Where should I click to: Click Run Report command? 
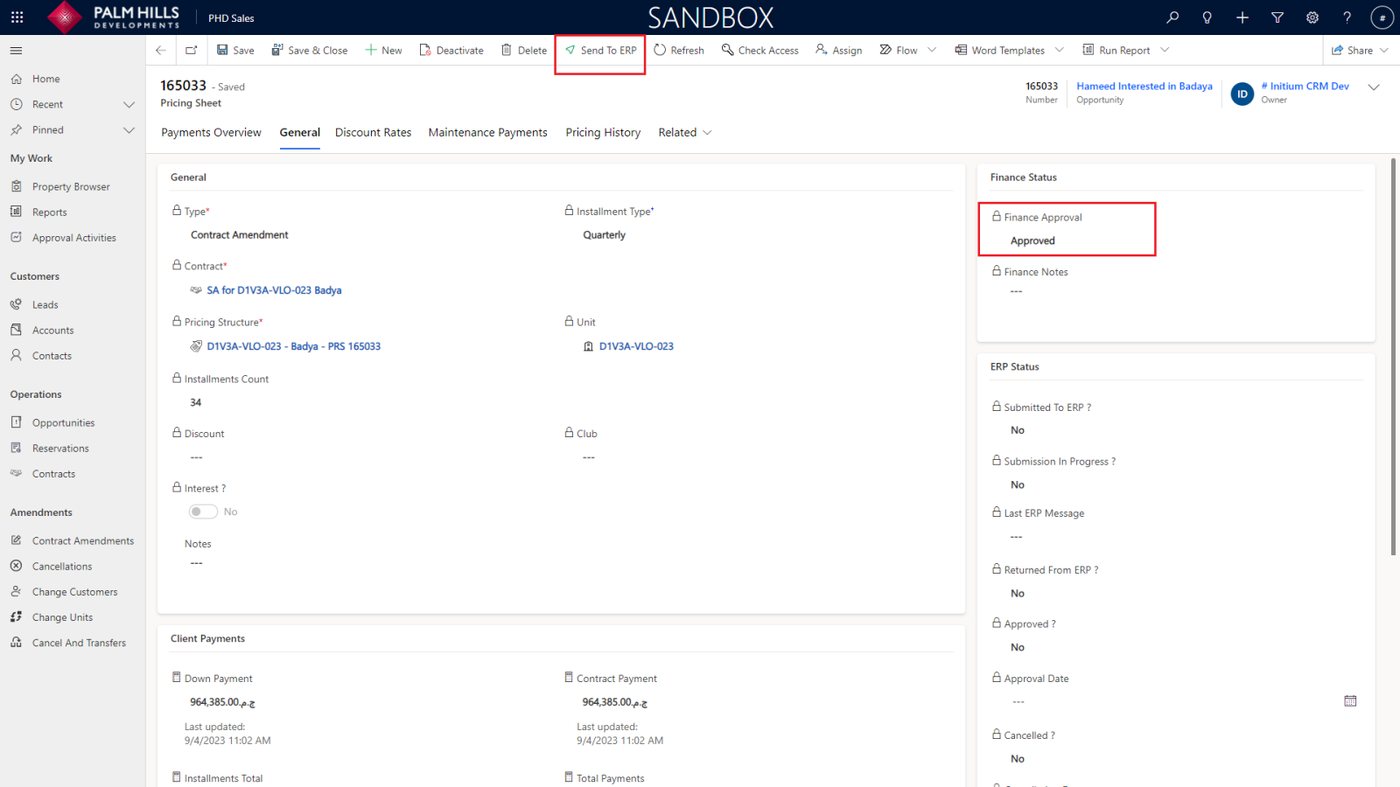pyautogui.click(x=1116, y=50)
